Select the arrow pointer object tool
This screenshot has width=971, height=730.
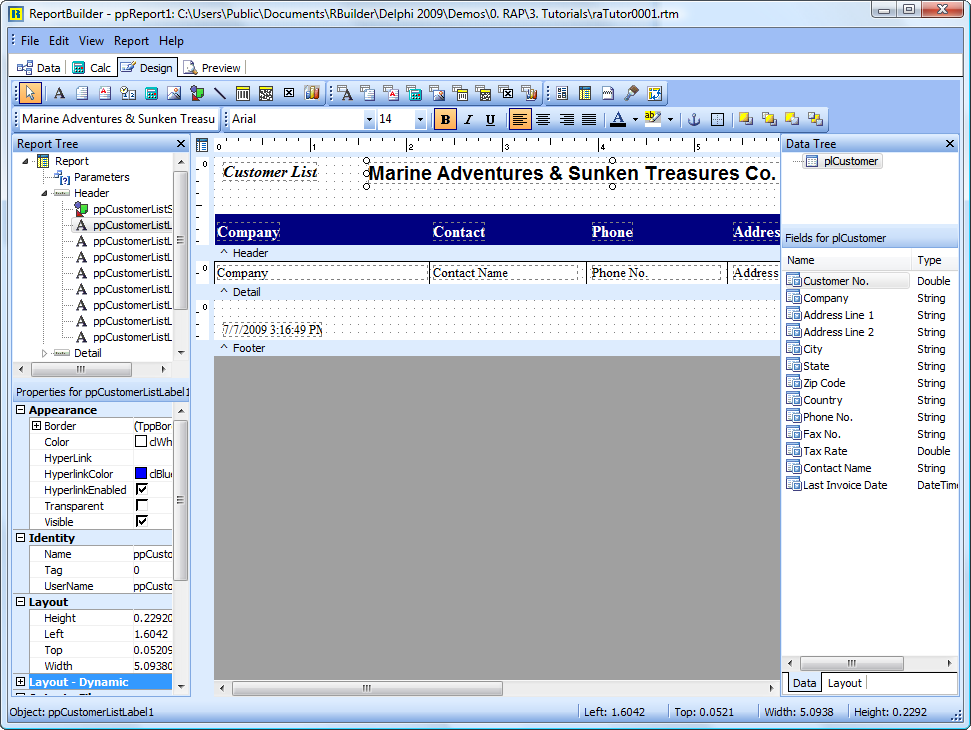point(29,93)
